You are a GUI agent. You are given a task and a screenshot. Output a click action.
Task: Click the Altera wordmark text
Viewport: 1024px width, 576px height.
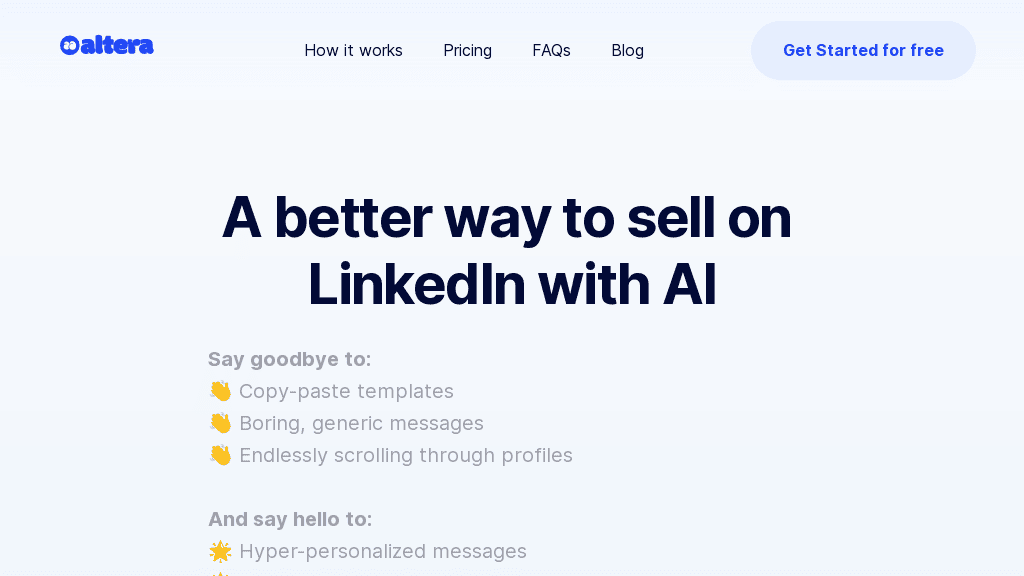117,44
